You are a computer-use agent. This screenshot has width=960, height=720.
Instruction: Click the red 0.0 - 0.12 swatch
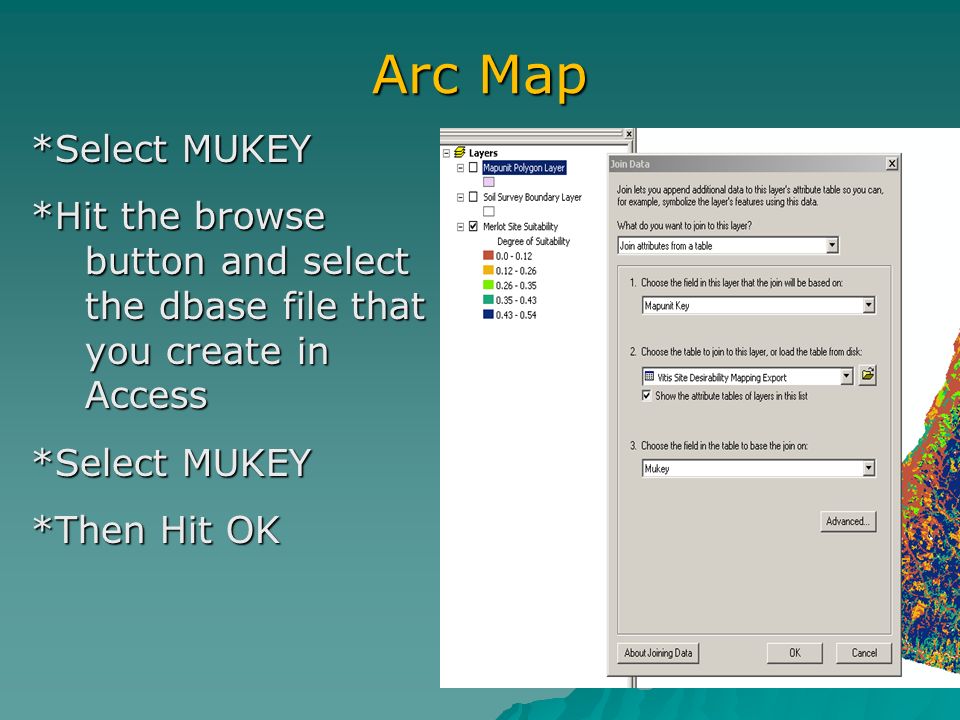click(488, 255)
